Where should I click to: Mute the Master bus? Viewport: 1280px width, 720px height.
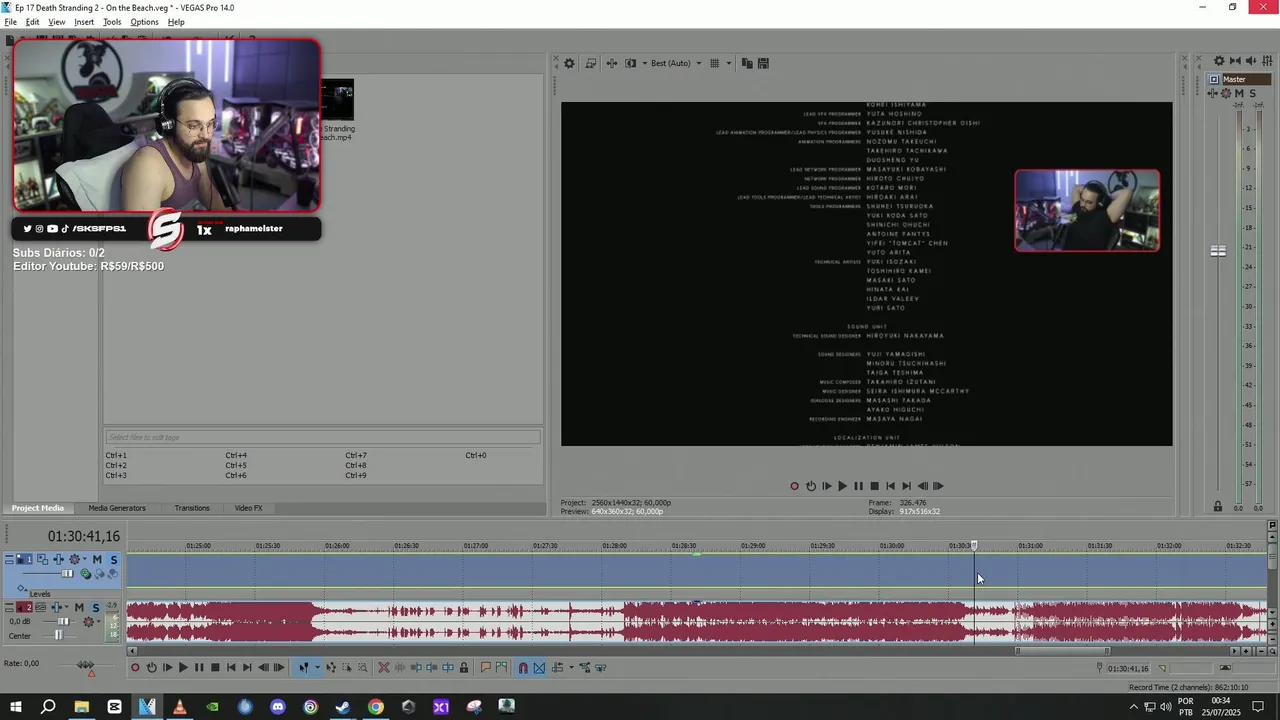[x=1239, y=93]
